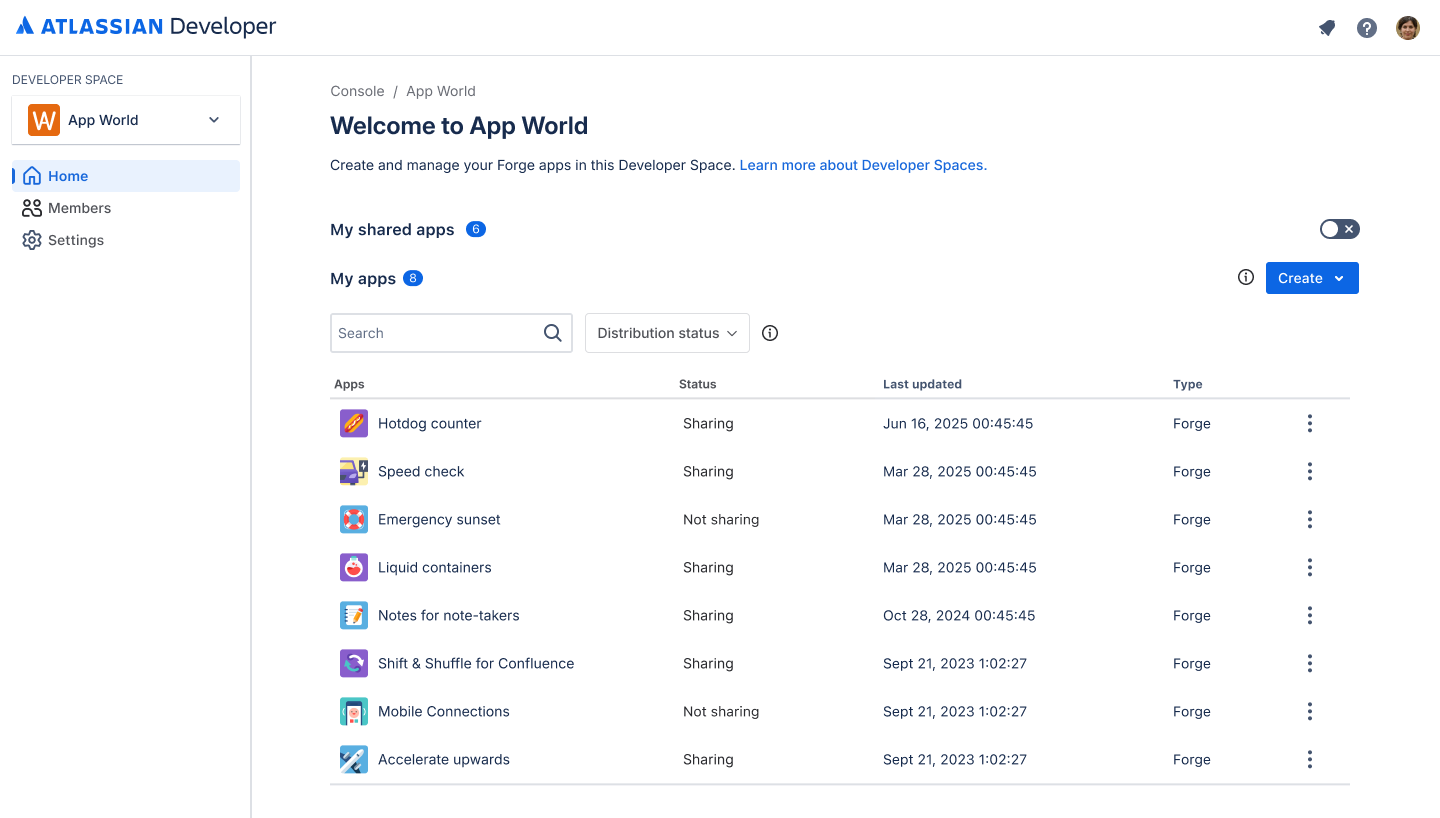
Task: Open the help question mark icon
Action: (1367, 28)
